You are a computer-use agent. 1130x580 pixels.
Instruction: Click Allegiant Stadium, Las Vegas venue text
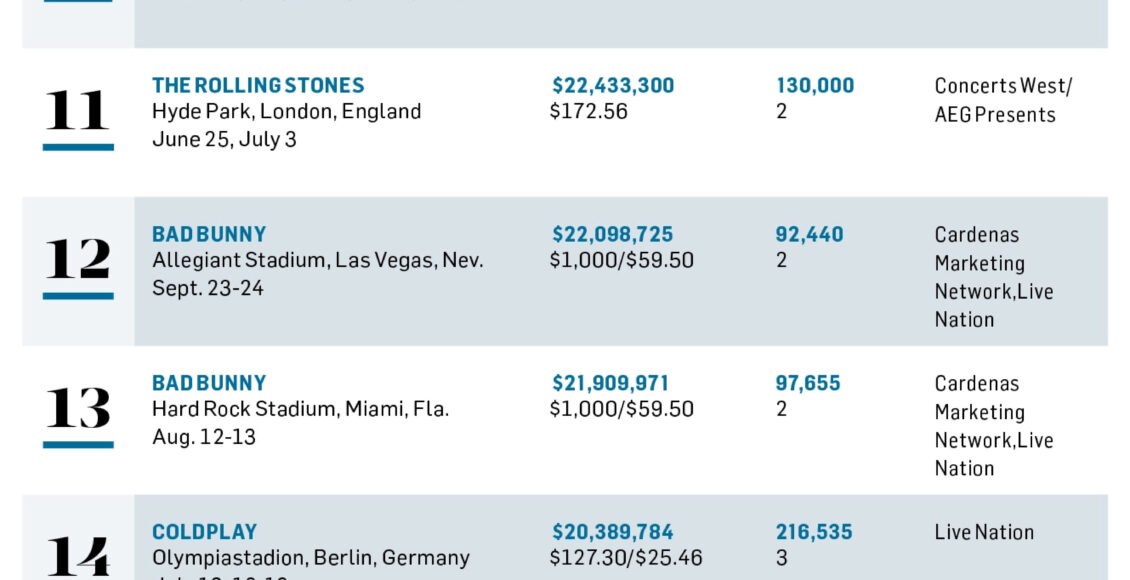tap(317, 261)
